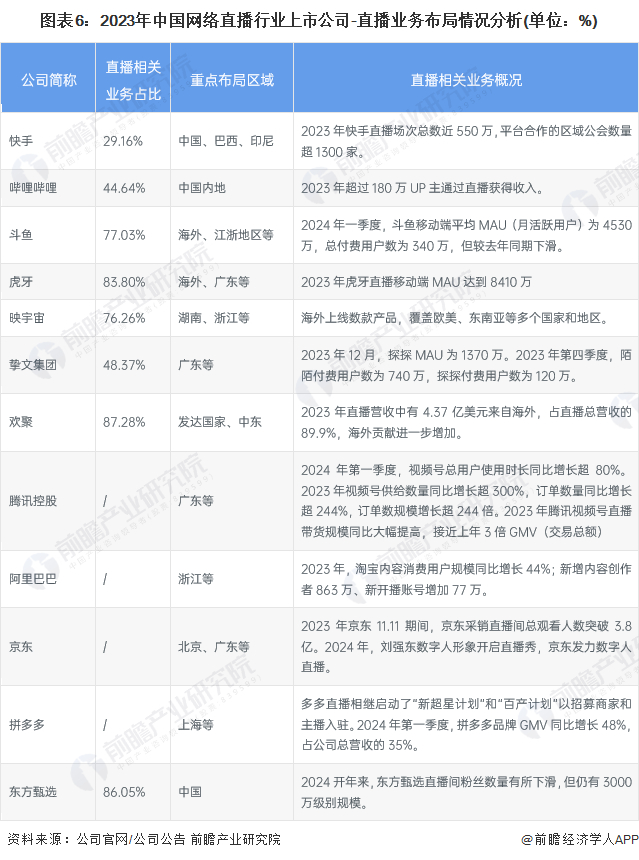The height and width of the screenshot is (860, 639).
Task: Click the company name 挚文集团
Action: click(33, 365)
